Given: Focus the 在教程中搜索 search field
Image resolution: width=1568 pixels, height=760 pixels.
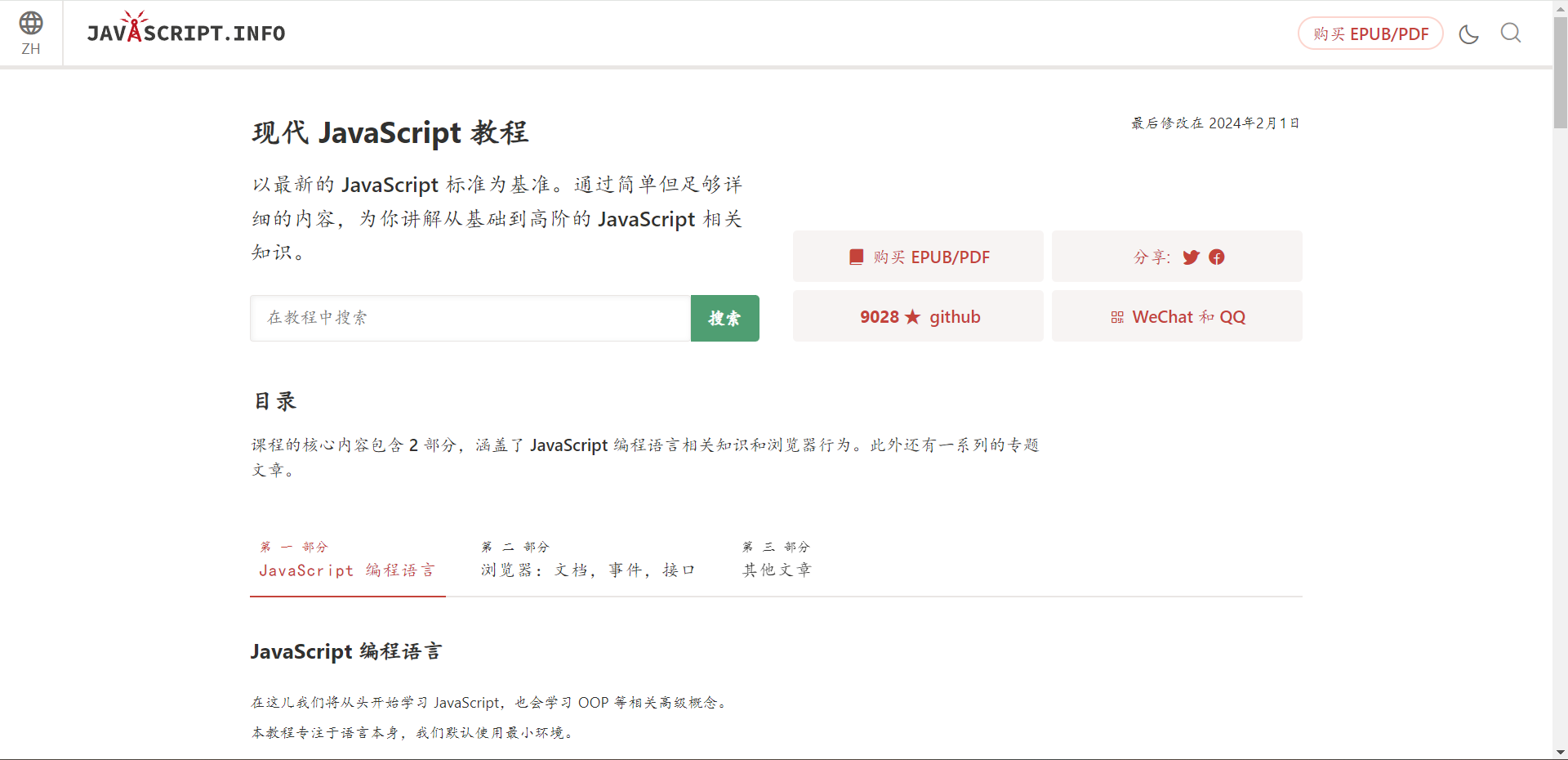Looking at the screenshot, I should [x=470, y=318].
